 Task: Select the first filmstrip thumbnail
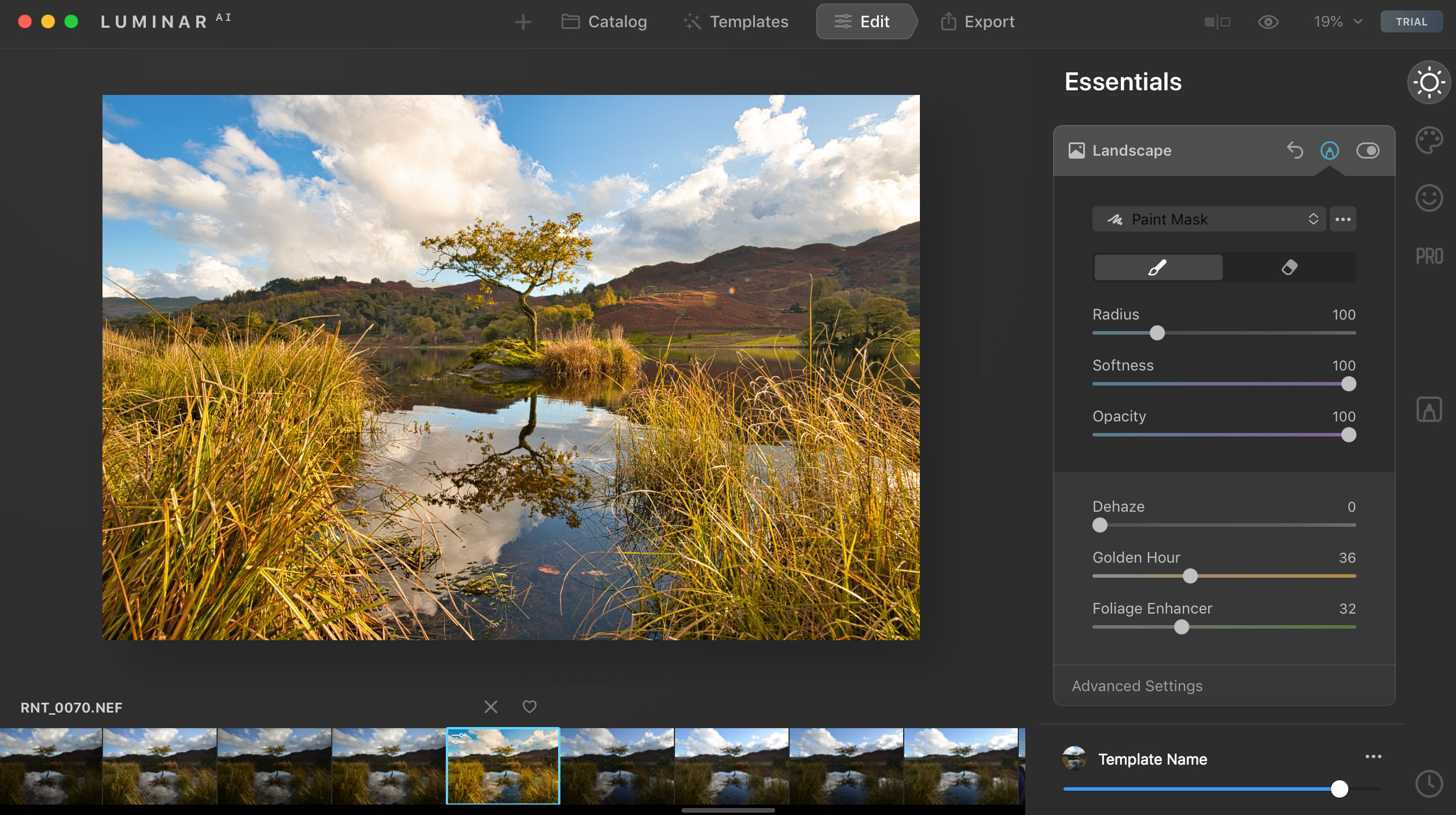(51, 766)
